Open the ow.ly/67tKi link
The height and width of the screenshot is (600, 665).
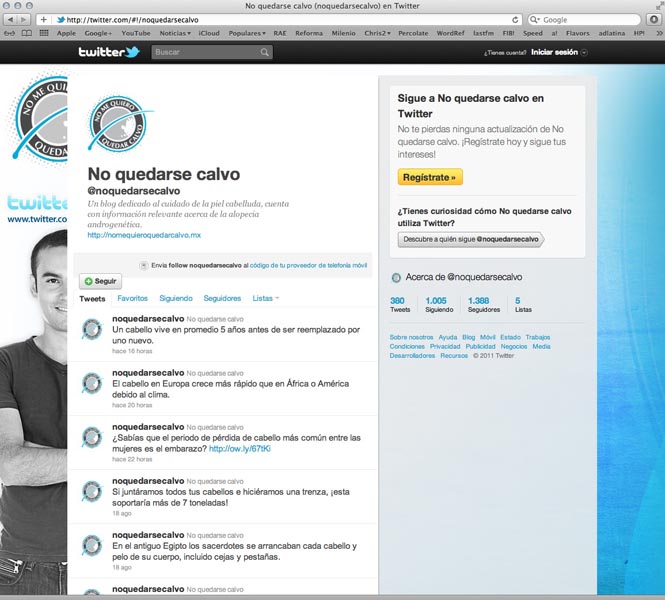pyautogui.click(x=240, y=449)
